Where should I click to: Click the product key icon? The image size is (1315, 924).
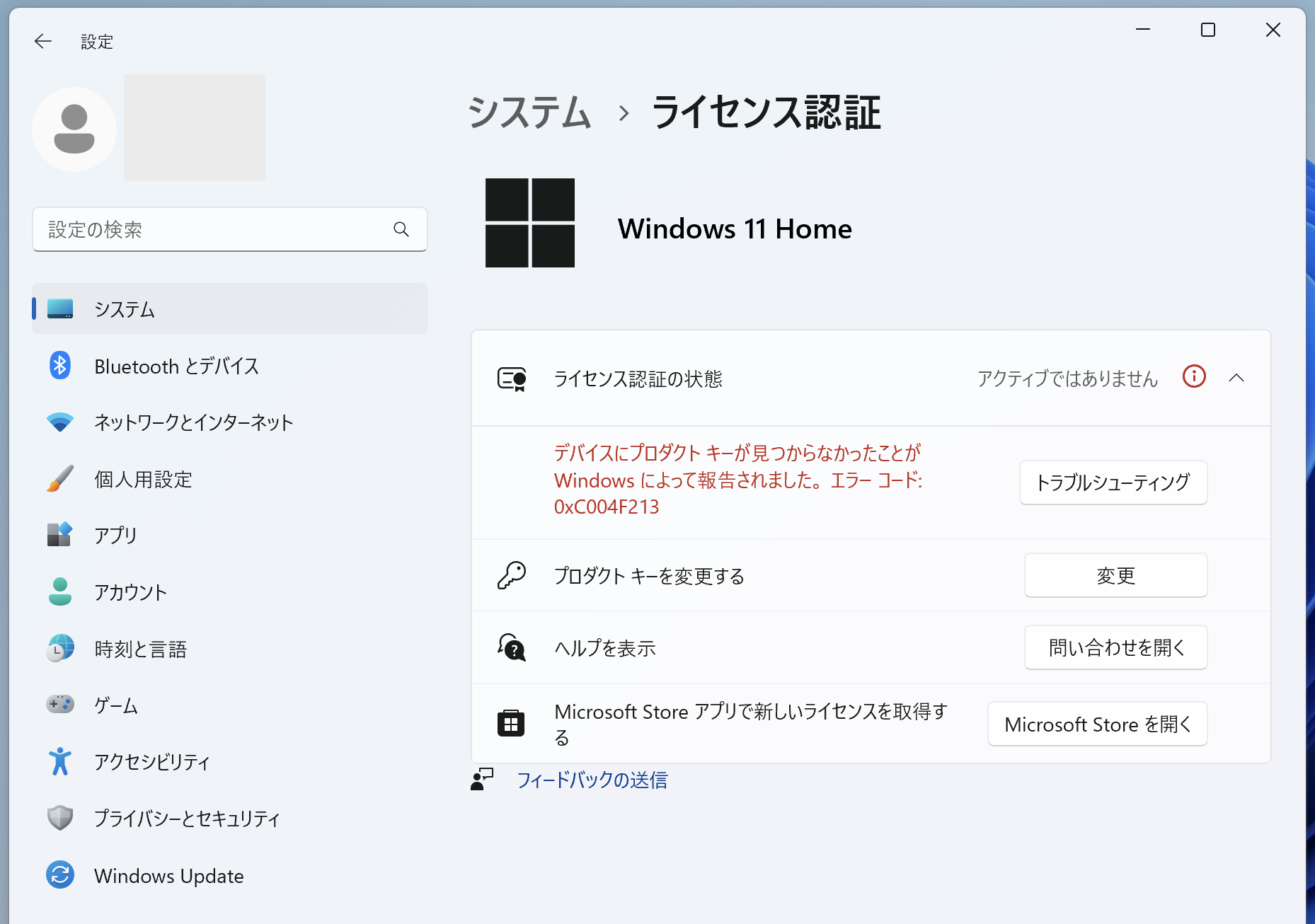[x=512, y=576]
